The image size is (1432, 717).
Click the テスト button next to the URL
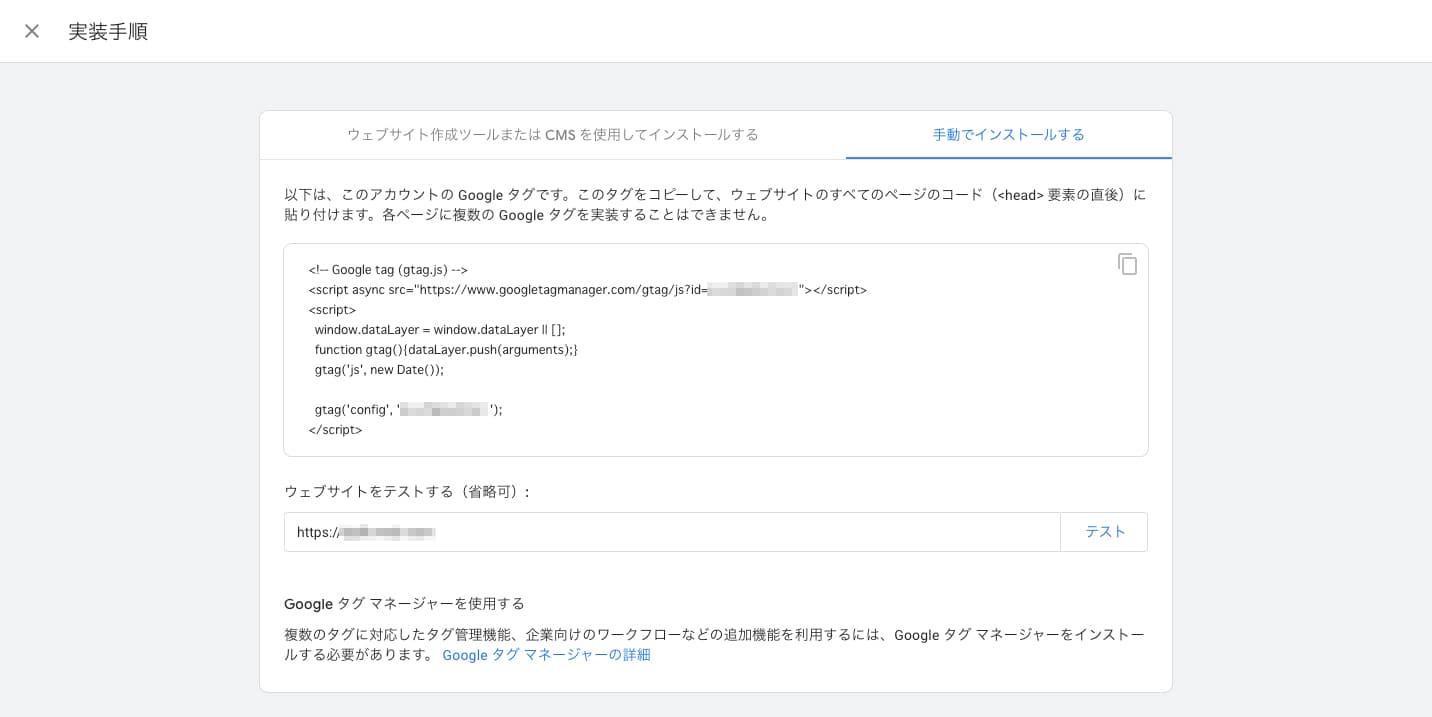[x=1105, y=531]
